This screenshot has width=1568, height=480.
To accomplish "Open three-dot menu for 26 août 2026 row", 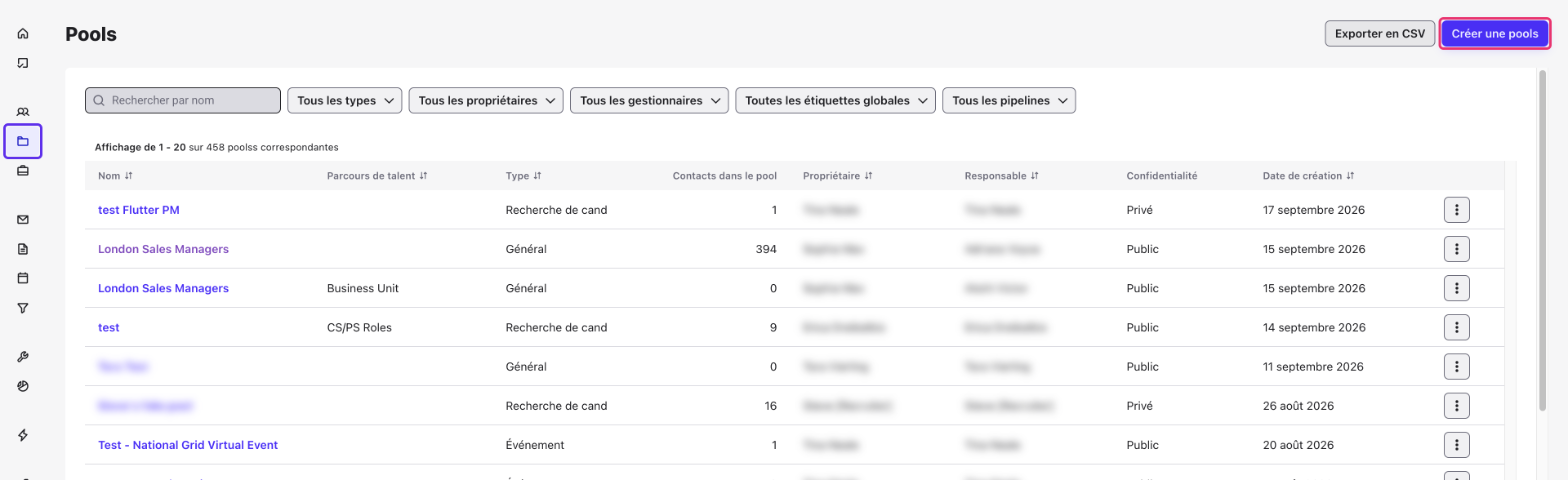I will coord(1457,406).
